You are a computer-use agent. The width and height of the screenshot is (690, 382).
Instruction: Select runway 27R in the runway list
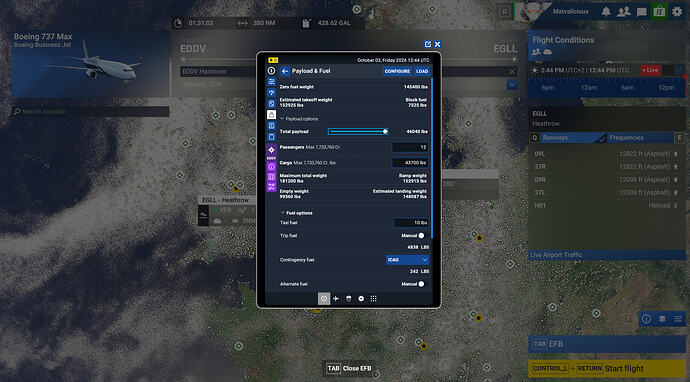click(607, 167)
